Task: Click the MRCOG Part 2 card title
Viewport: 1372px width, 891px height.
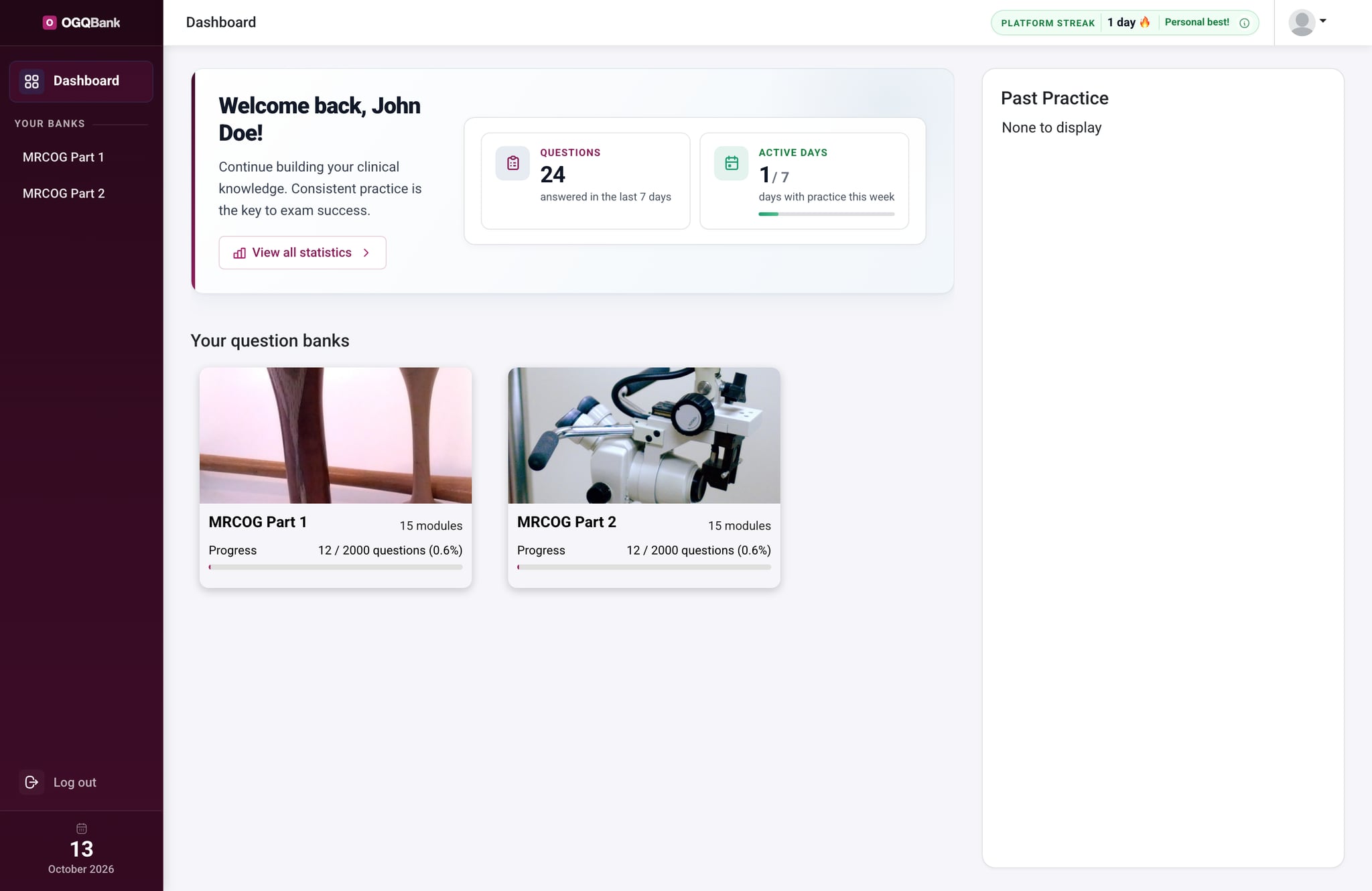Action: [x=566, y=522]
